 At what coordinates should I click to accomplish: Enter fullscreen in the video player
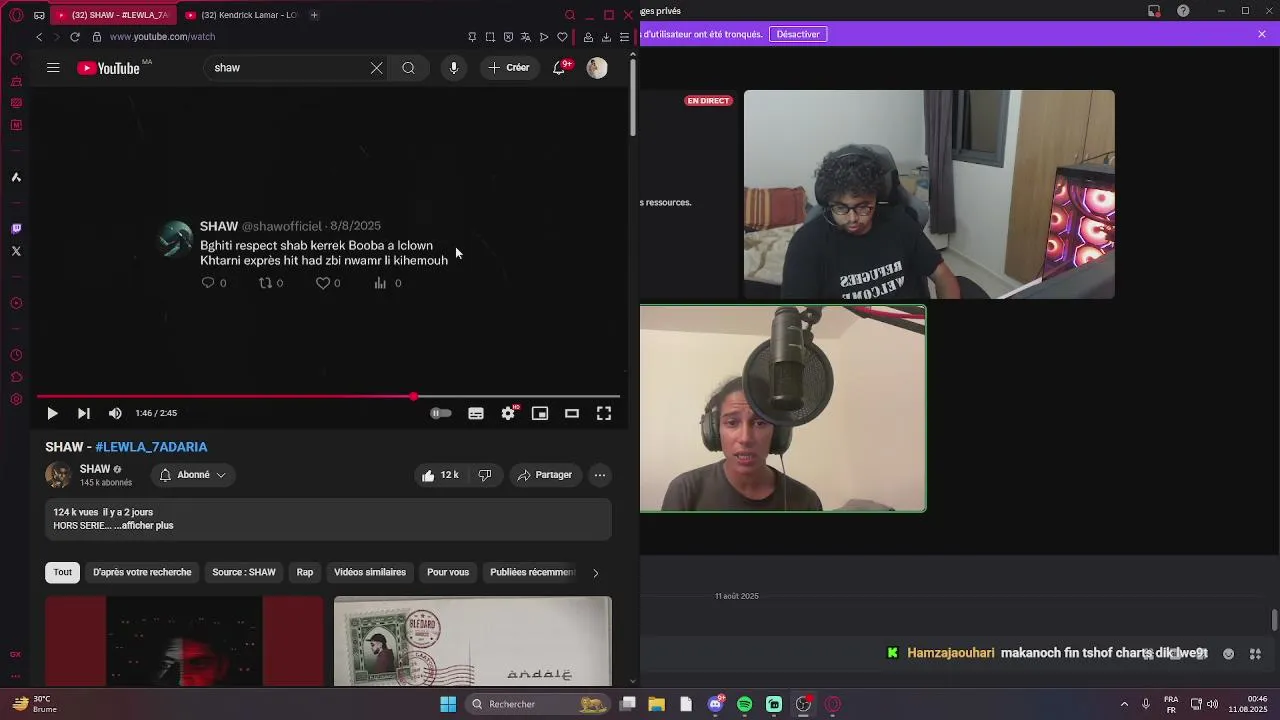pos(604,413)
